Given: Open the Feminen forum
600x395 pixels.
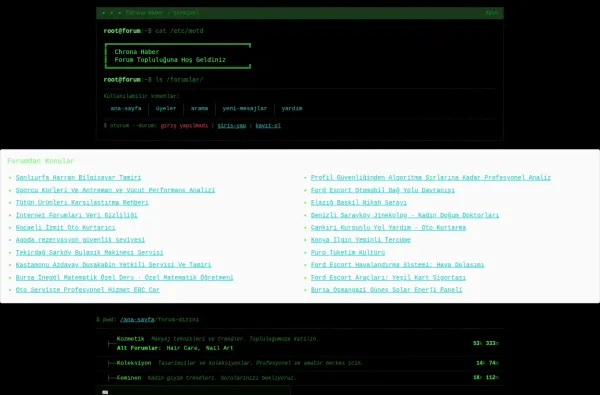Looking at the screenshot, I should tap(129, 378).
